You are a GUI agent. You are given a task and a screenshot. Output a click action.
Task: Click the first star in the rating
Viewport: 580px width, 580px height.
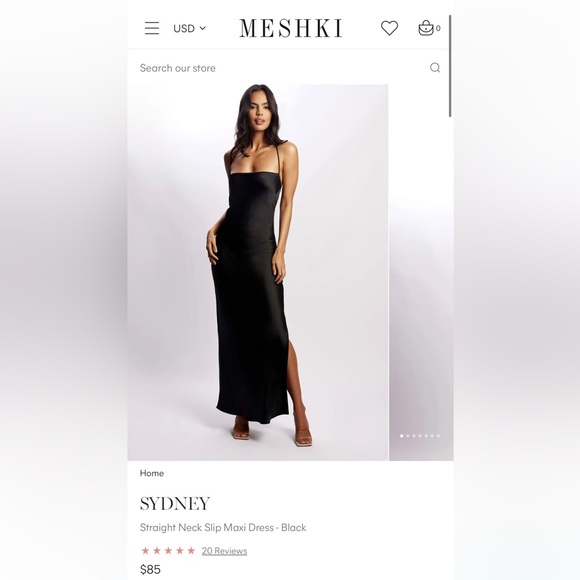pyautogui.click(x=145, y=551)
